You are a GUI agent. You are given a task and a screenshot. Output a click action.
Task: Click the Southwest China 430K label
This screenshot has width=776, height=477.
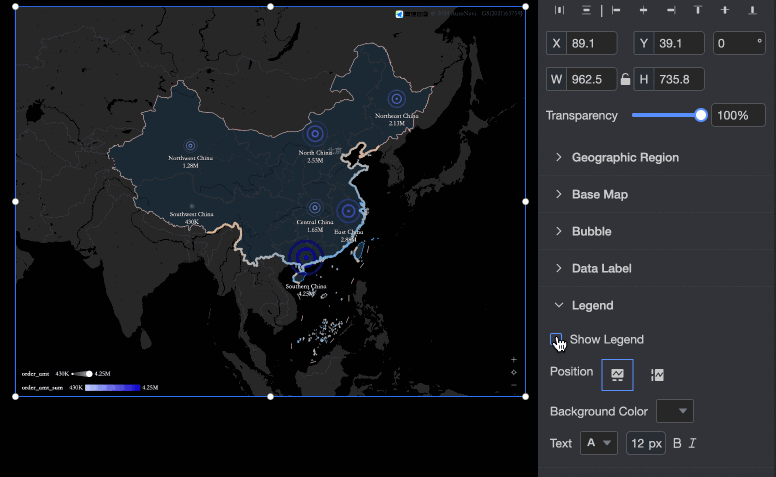tap(192, 218)
